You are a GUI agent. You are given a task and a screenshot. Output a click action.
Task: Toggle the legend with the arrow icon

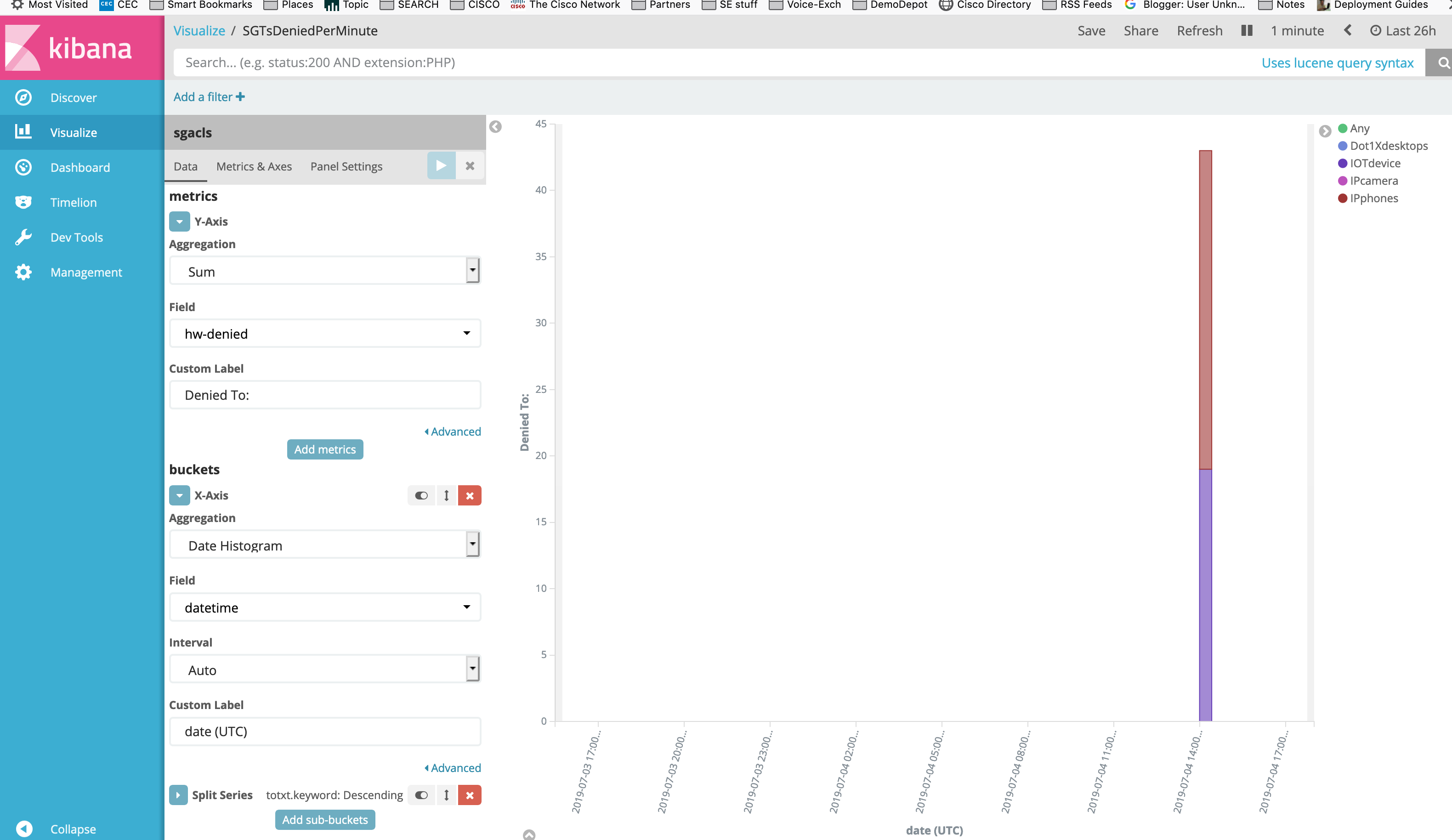click(1325, 131)
